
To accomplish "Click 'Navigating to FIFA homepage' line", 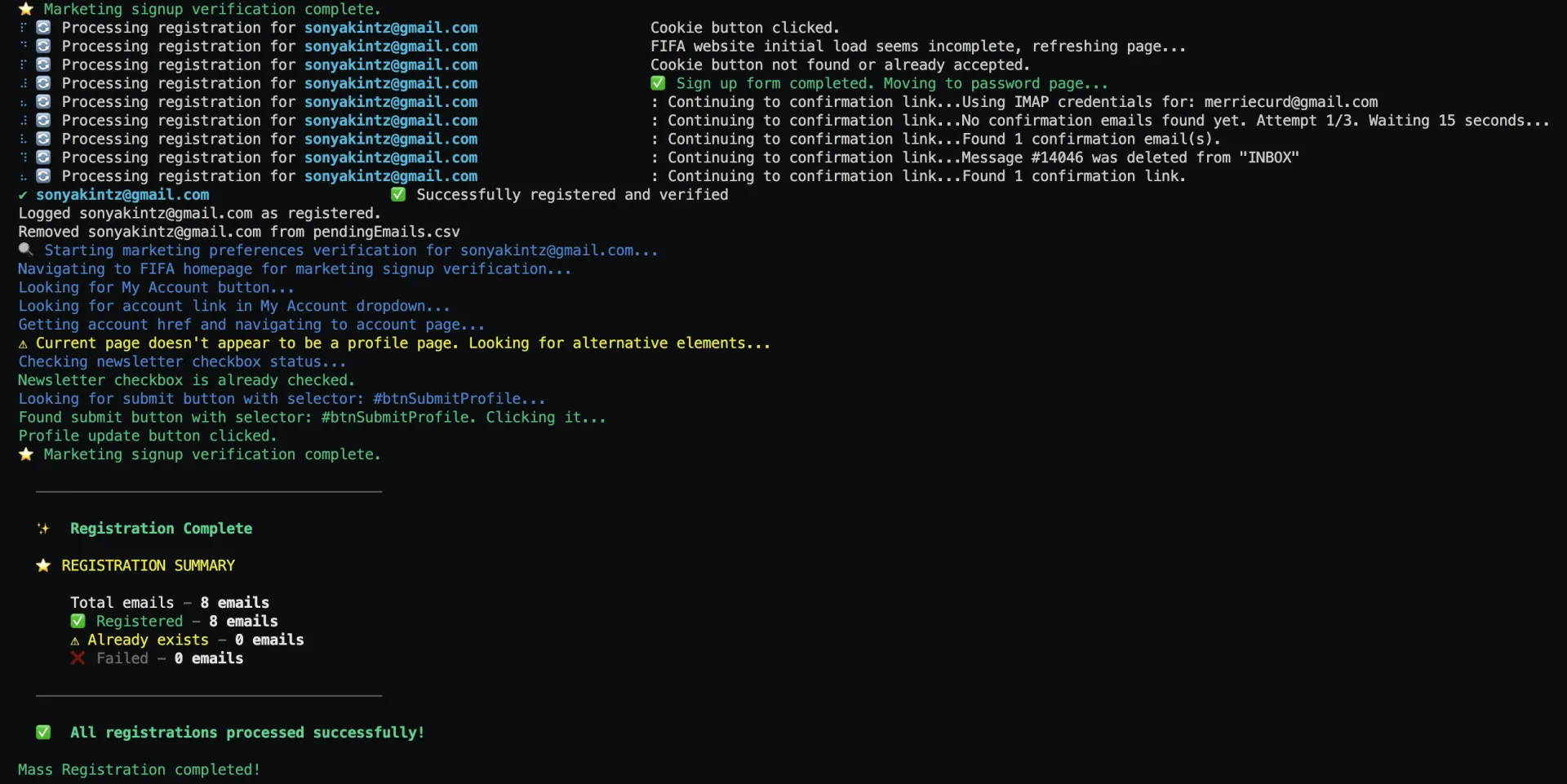I will pyautogui.click(x=295, y=269).
